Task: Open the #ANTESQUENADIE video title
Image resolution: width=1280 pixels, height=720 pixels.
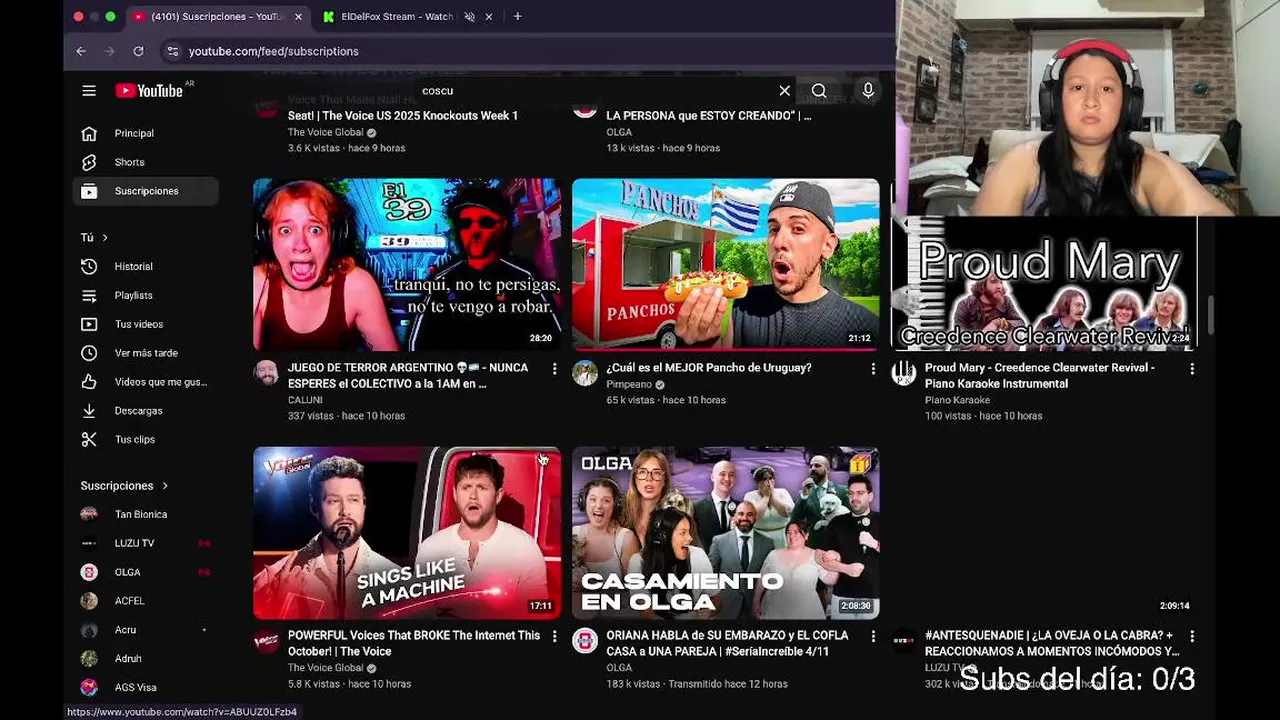Action: pyautogui.click(x=1052, y=643)
